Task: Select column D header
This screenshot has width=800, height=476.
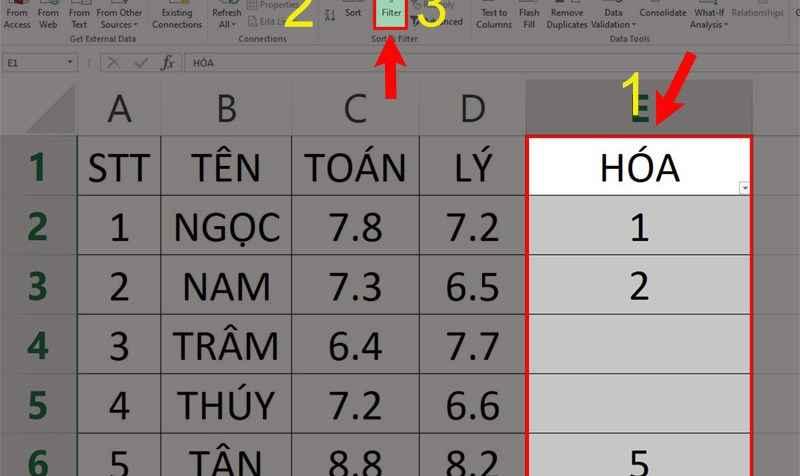Action: click(x=472, y=108)
